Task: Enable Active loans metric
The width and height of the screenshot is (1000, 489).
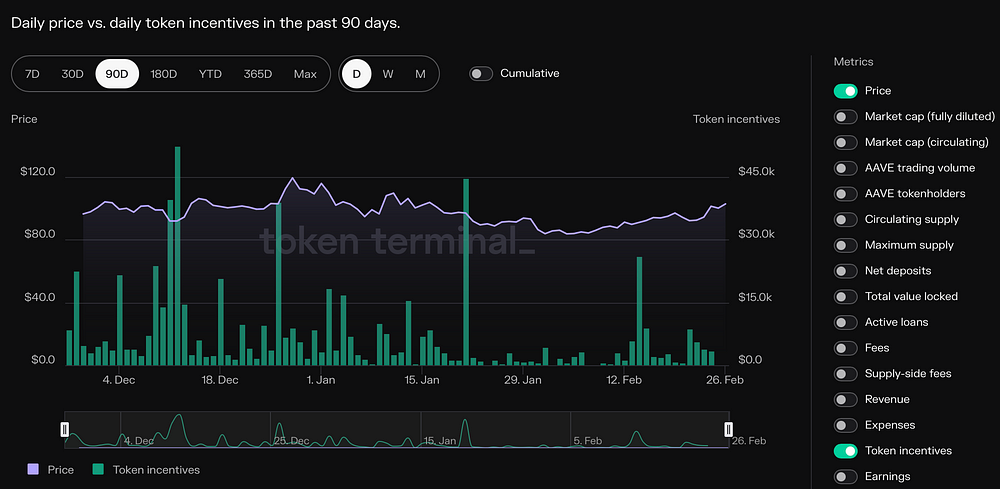Action: pyautogui.click(x=846, y=323)
